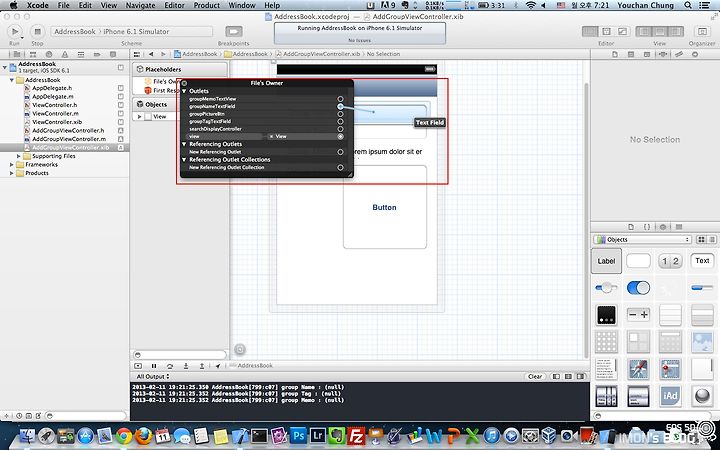Select the assistant editor mode

tap(606, 31)
